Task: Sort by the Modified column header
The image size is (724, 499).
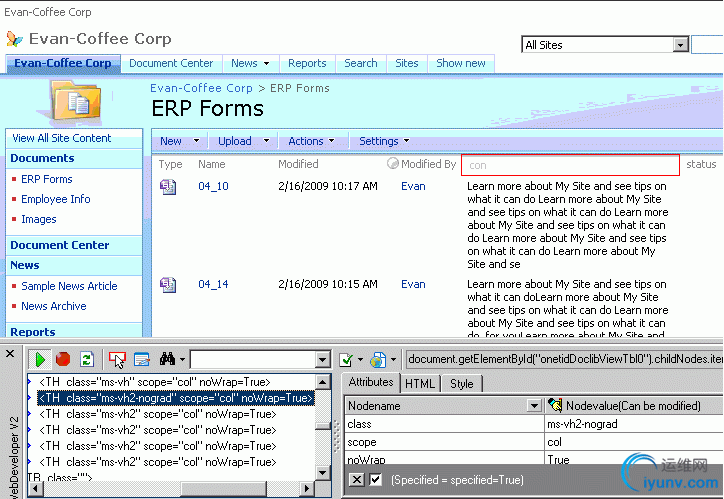Action: coord(298,164)
